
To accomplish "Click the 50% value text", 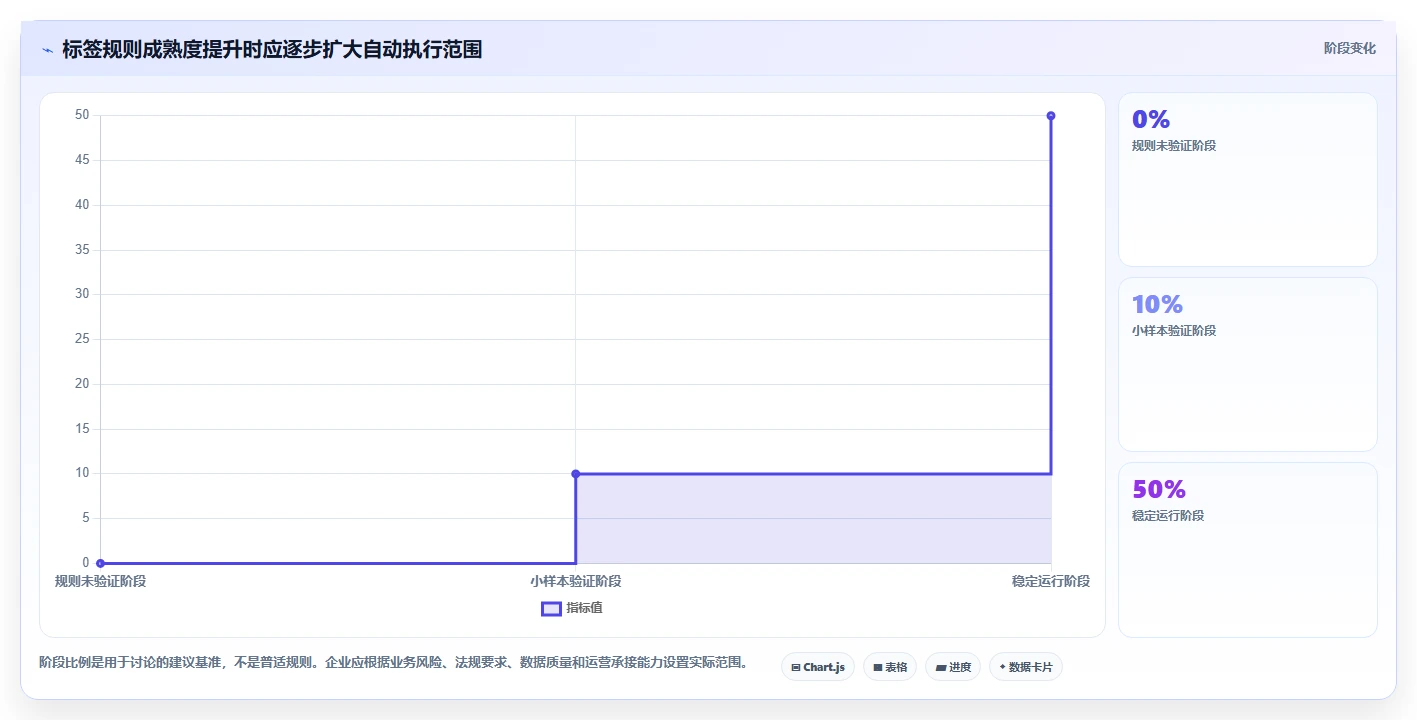I will [1159, 489].
